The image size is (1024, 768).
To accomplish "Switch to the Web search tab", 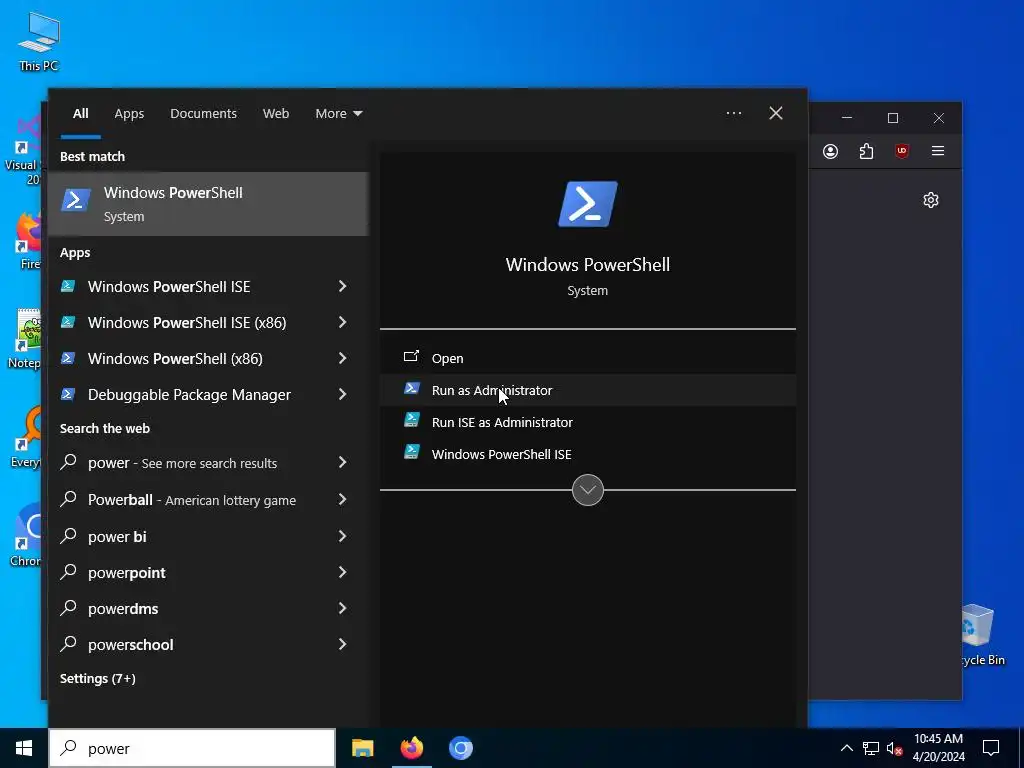I will pyautogui.click(x=276, y=114).
